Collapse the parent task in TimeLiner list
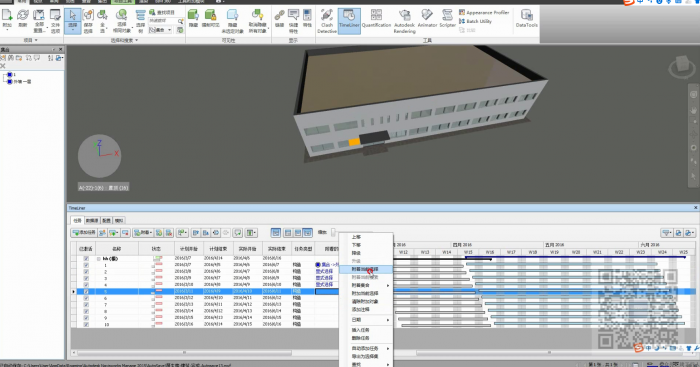 click(x=99, y=259)
